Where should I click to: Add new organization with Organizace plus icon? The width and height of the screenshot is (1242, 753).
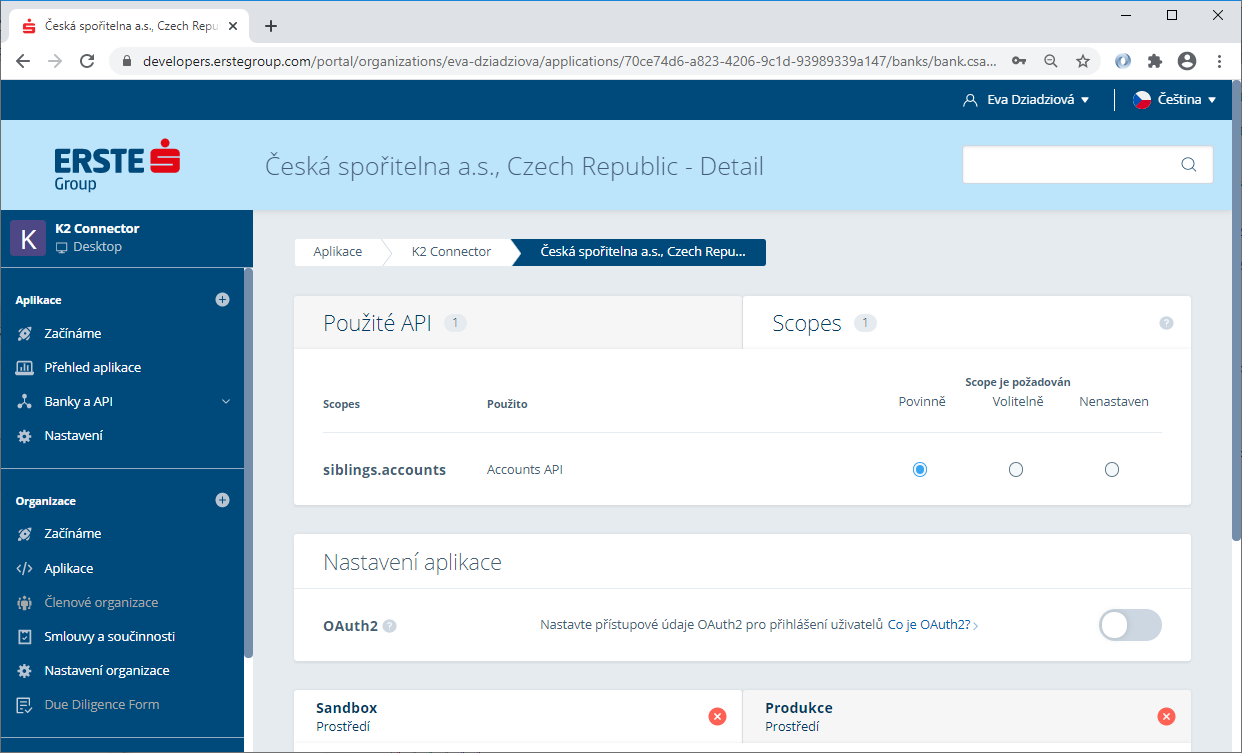pos(222,500)
